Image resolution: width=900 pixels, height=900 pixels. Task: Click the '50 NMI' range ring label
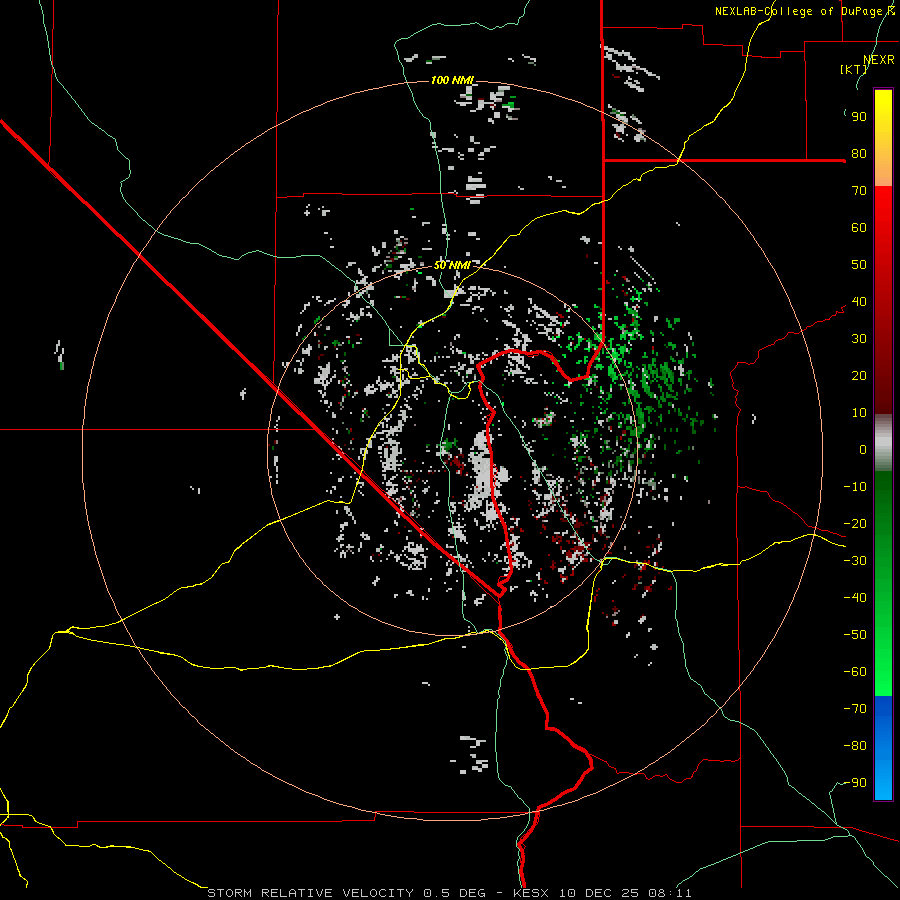click(x=452, y=265)
